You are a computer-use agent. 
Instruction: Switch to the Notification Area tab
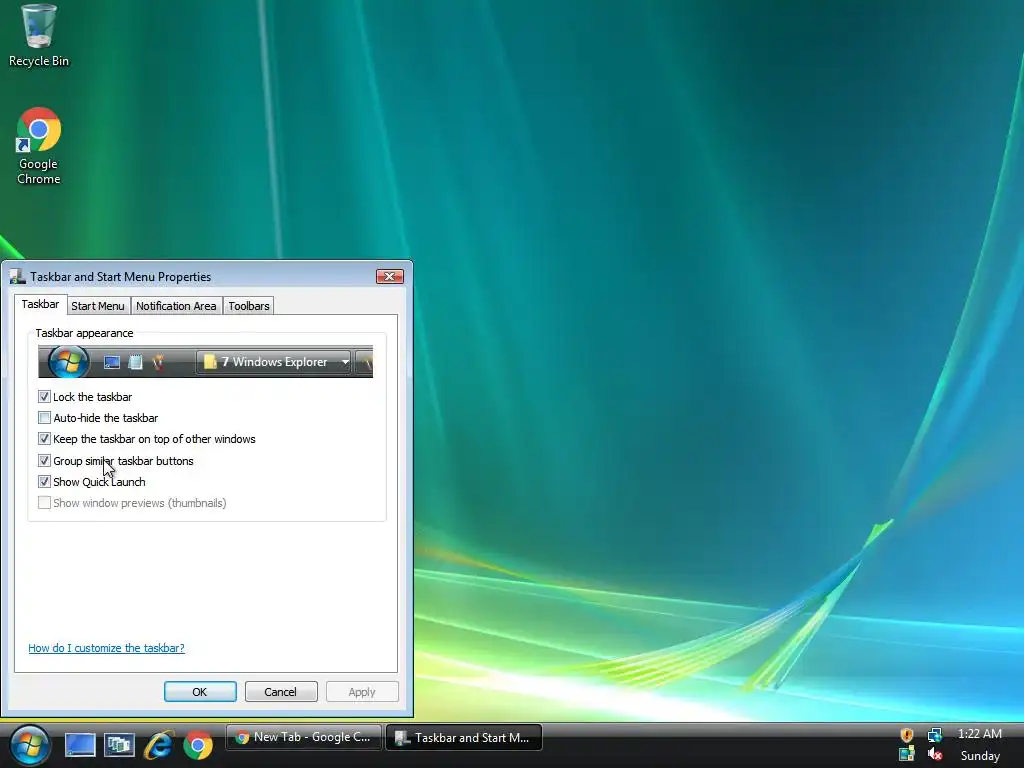click(x=176, y=306)
